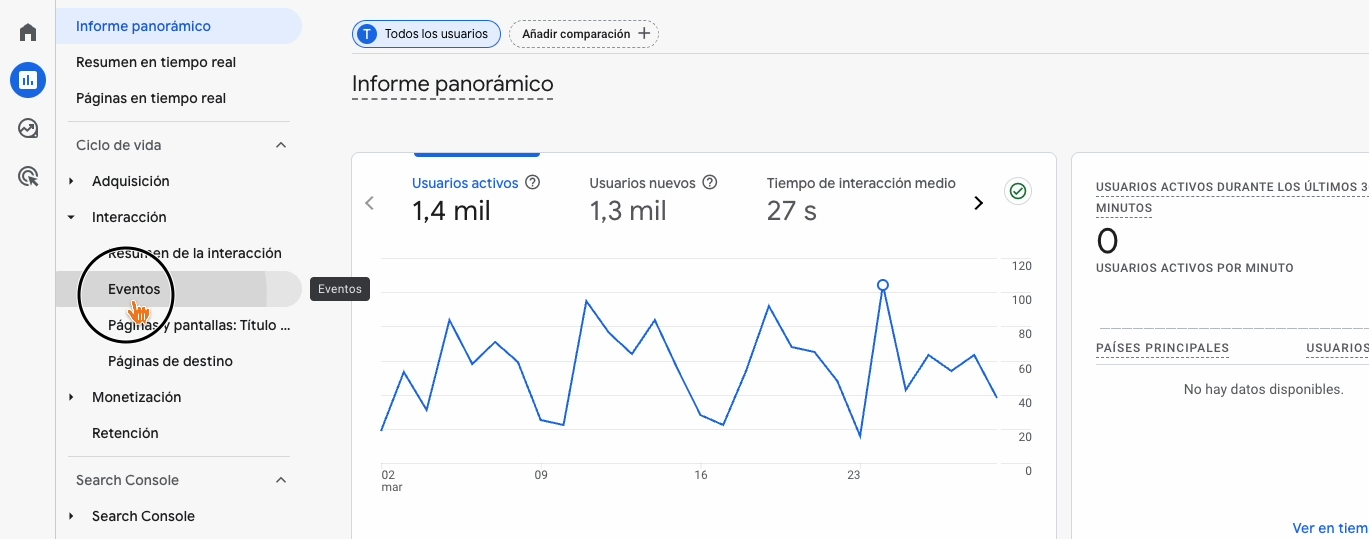Collapse the Ciclo de vida section
The image size is (1369, 539).
tap(281, 145)
